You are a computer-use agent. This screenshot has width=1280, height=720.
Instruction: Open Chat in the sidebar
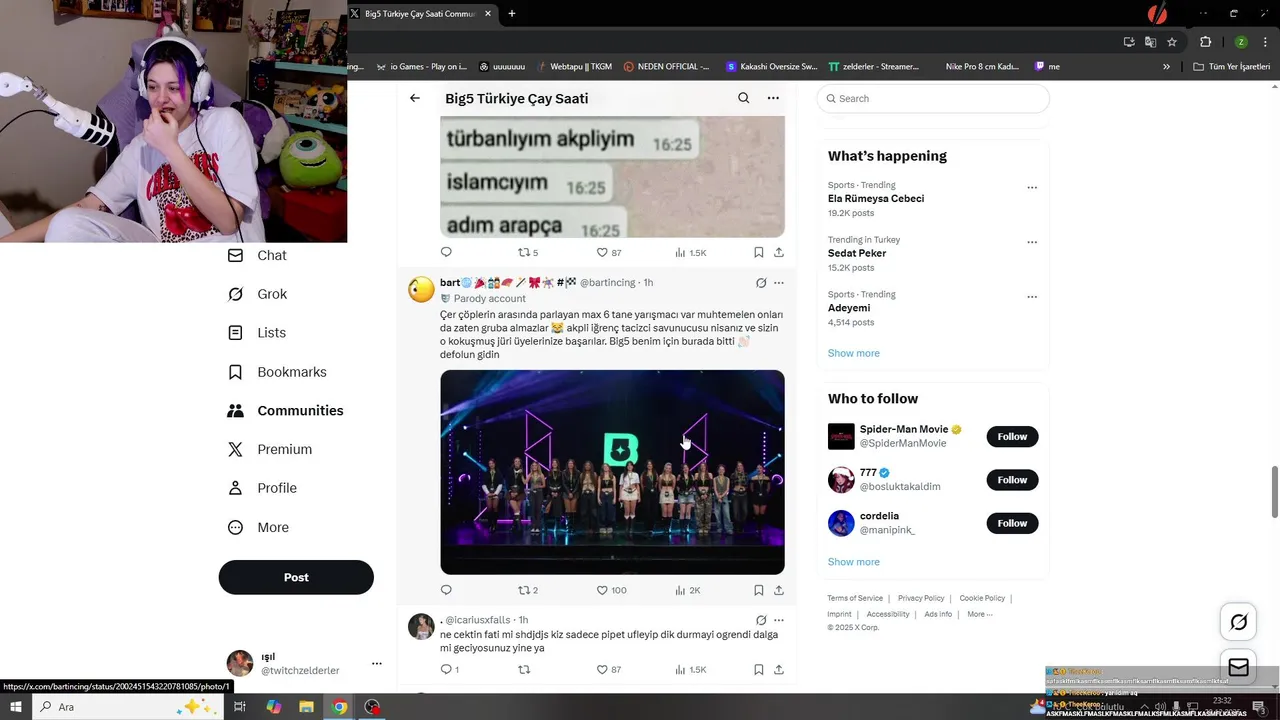pos(257,255)
